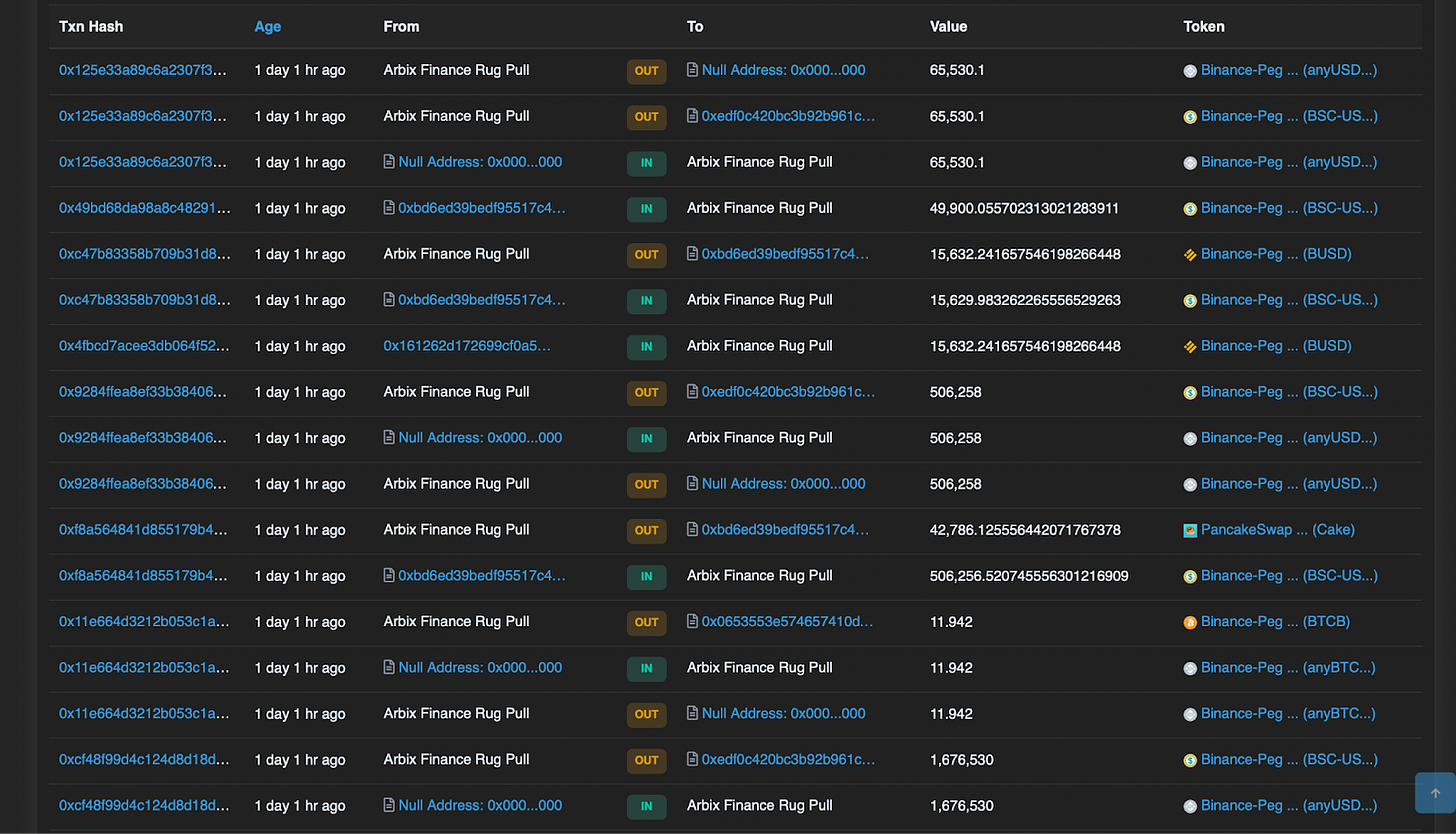Click the IN badge in the 0x4fbcd7acee row
The image size is (1456, 834).
[647, 346]
